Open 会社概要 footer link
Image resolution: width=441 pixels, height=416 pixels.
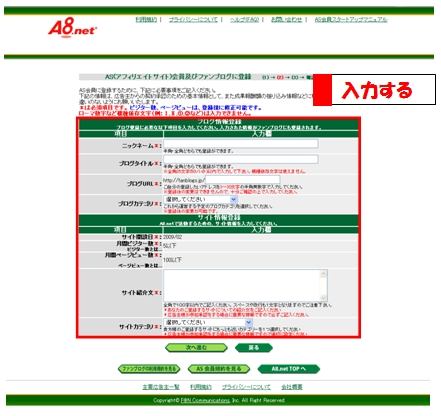point(292,387)
